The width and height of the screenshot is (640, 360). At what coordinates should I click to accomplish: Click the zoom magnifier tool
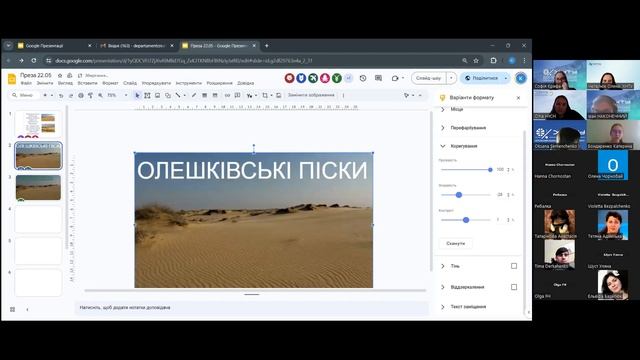tap(100, 96)
